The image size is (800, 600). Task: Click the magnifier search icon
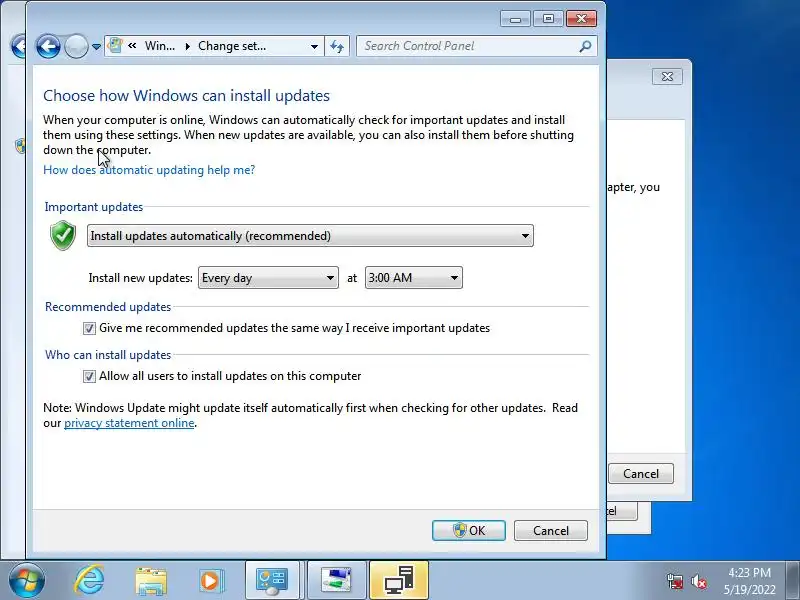click(585, 46)
